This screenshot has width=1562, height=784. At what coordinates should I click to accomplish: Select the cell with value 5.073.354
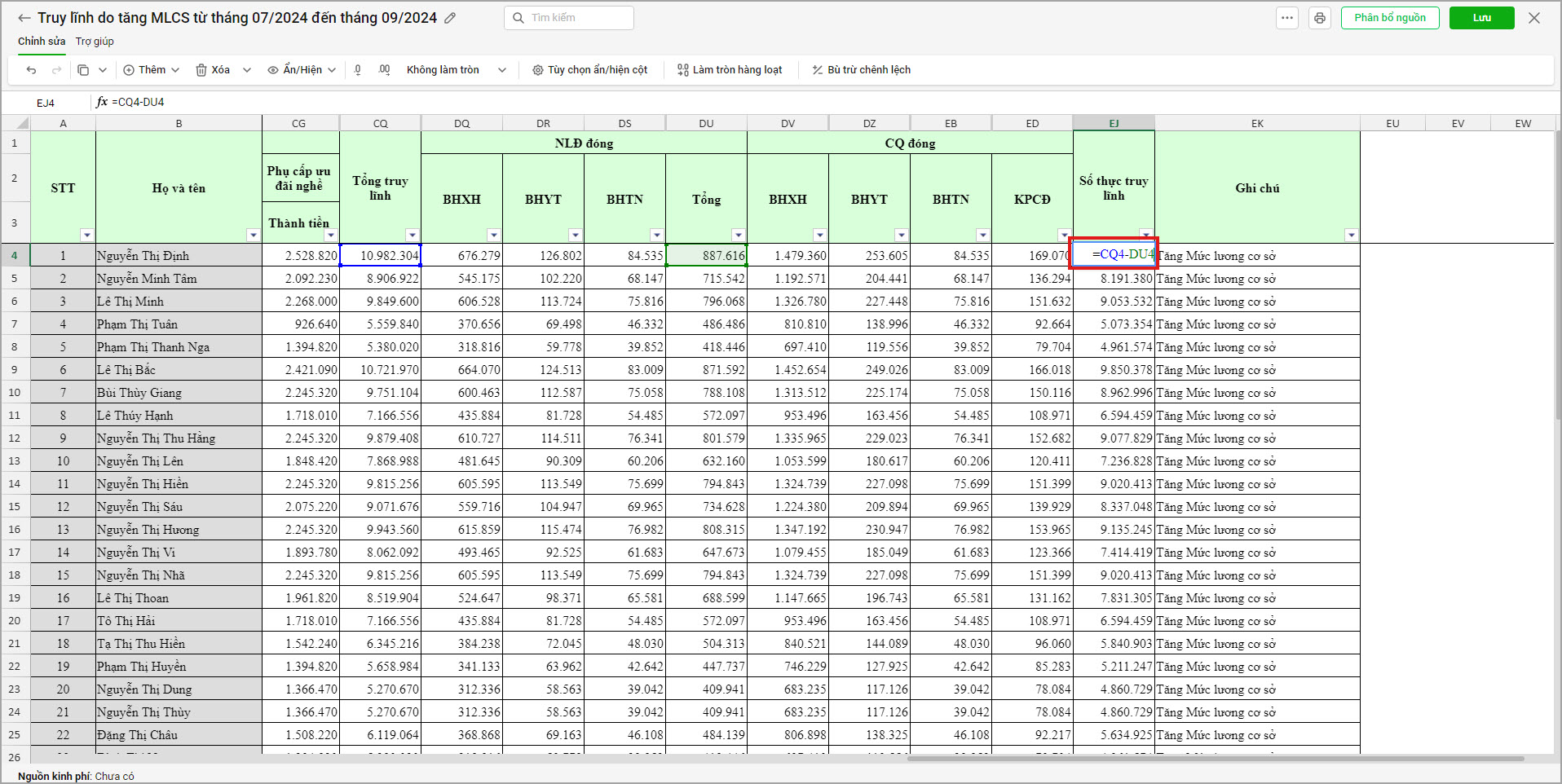click(1114, 324)
